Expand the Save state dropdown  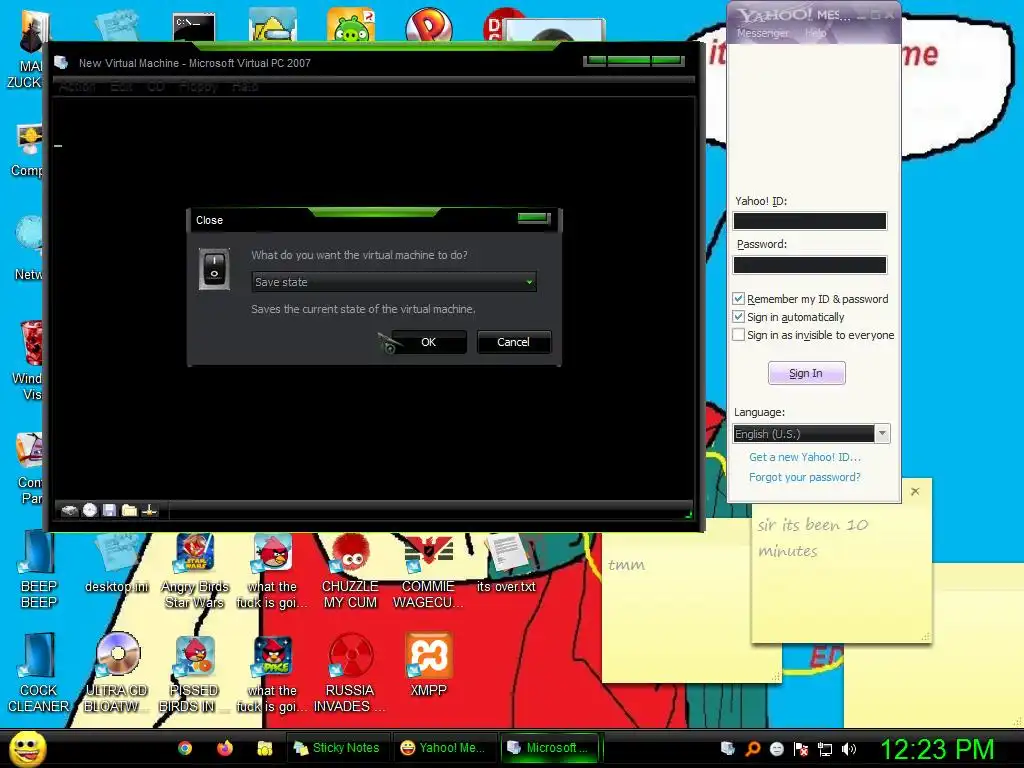[529, 282]
